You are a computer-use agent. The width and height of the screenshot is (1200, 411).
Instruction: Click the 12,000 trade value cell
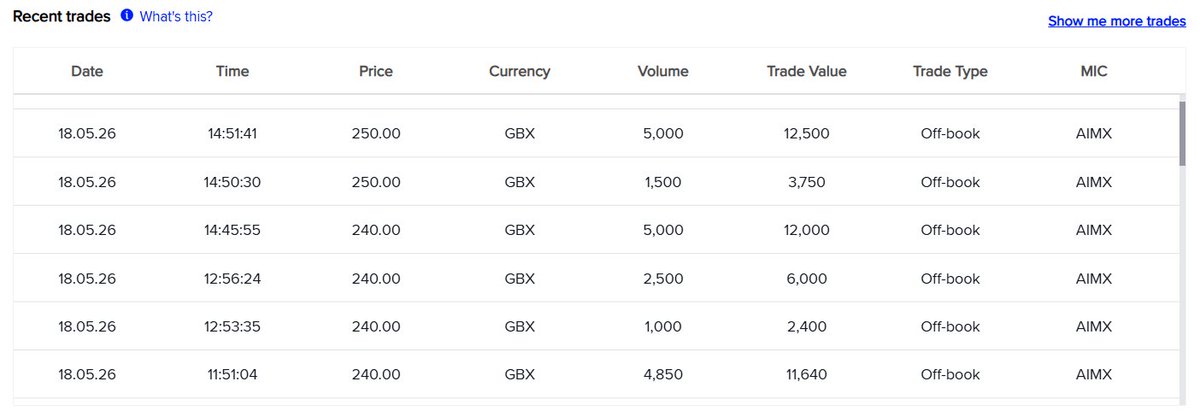pos(807,230)
